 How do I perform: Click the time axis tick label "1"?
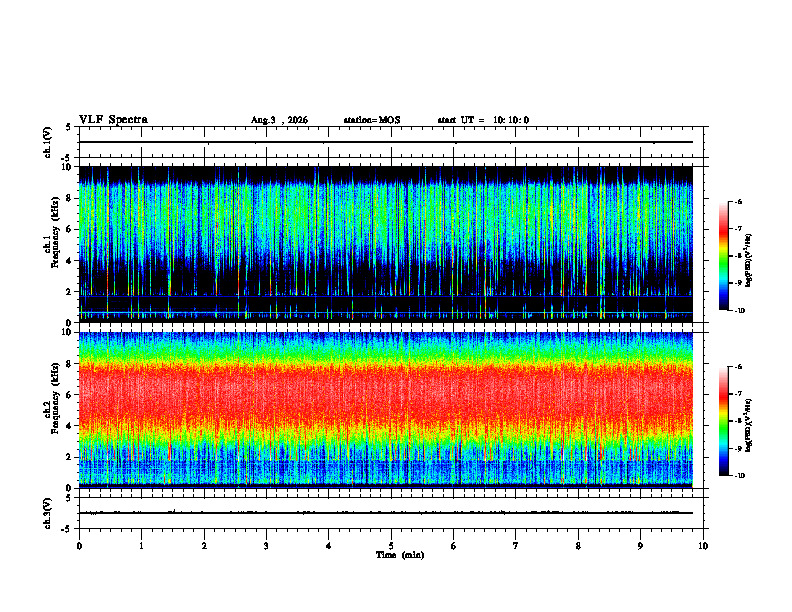click(141, 546)
